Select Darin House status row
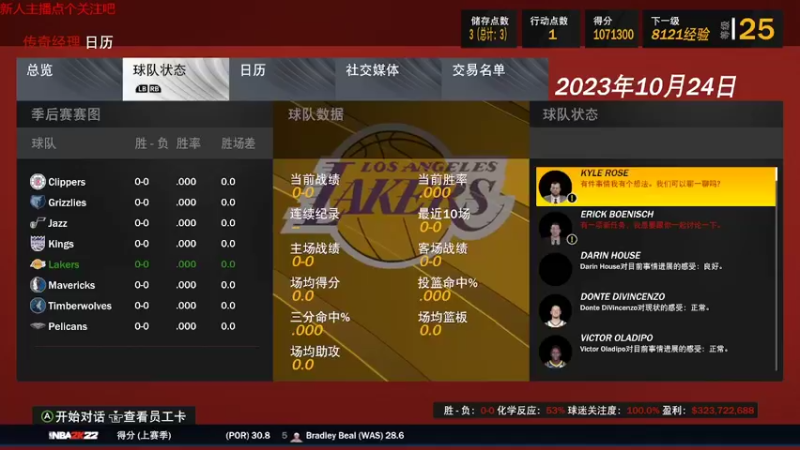Screen dimensions: 800x450 656,269
